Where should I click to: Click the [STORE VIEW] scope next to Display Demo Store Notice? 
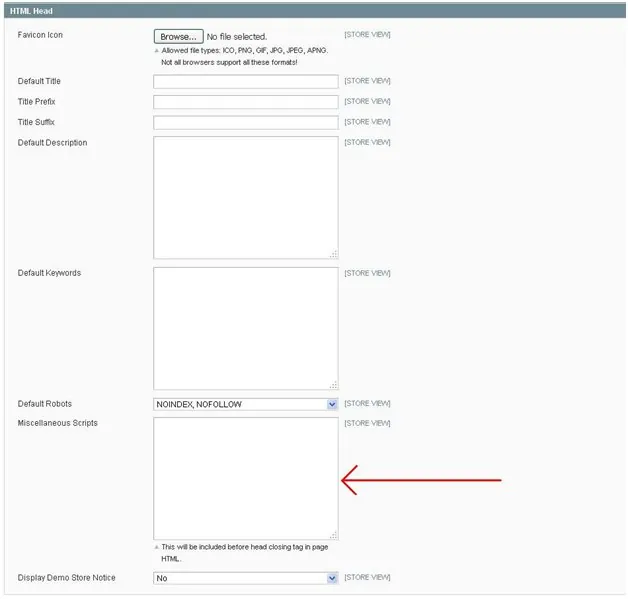[367, 577]
